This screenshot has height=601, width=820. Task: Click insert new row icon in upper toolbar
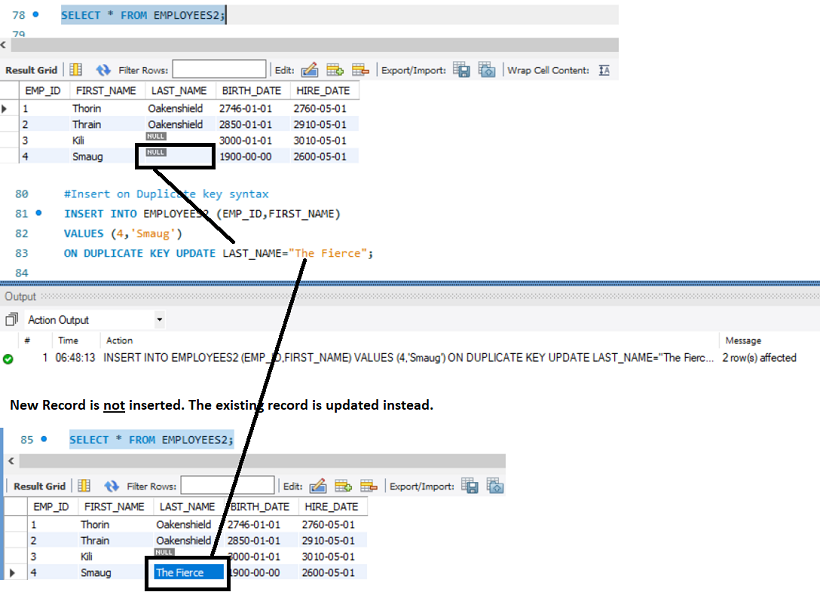pyautogui.click(x=335, y=70)
